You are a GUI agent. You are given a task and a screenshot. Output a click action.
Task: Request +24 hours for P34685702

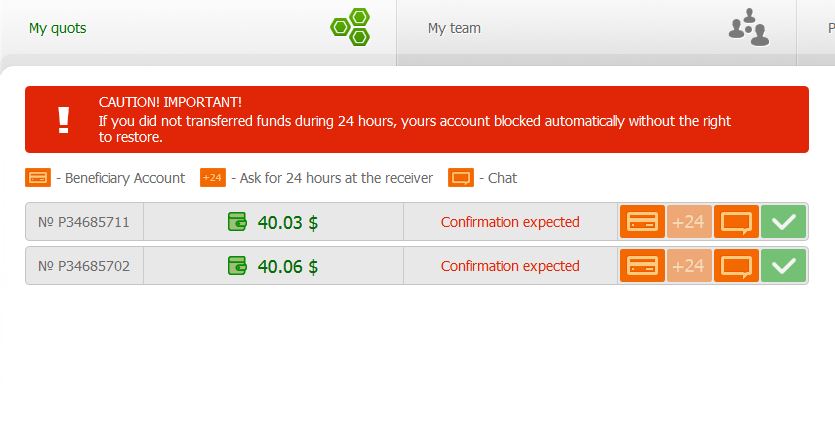point(689,265)
